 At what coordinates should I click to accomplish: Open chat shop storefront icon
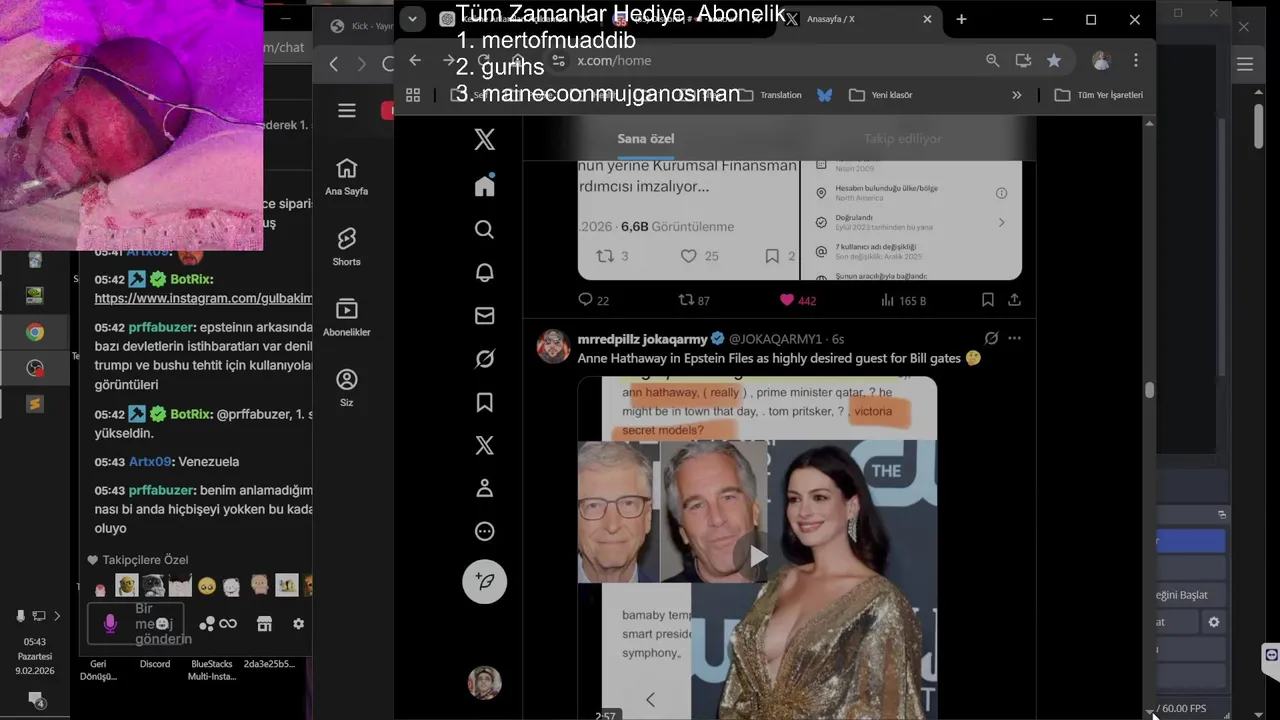(x=264, y=624)
